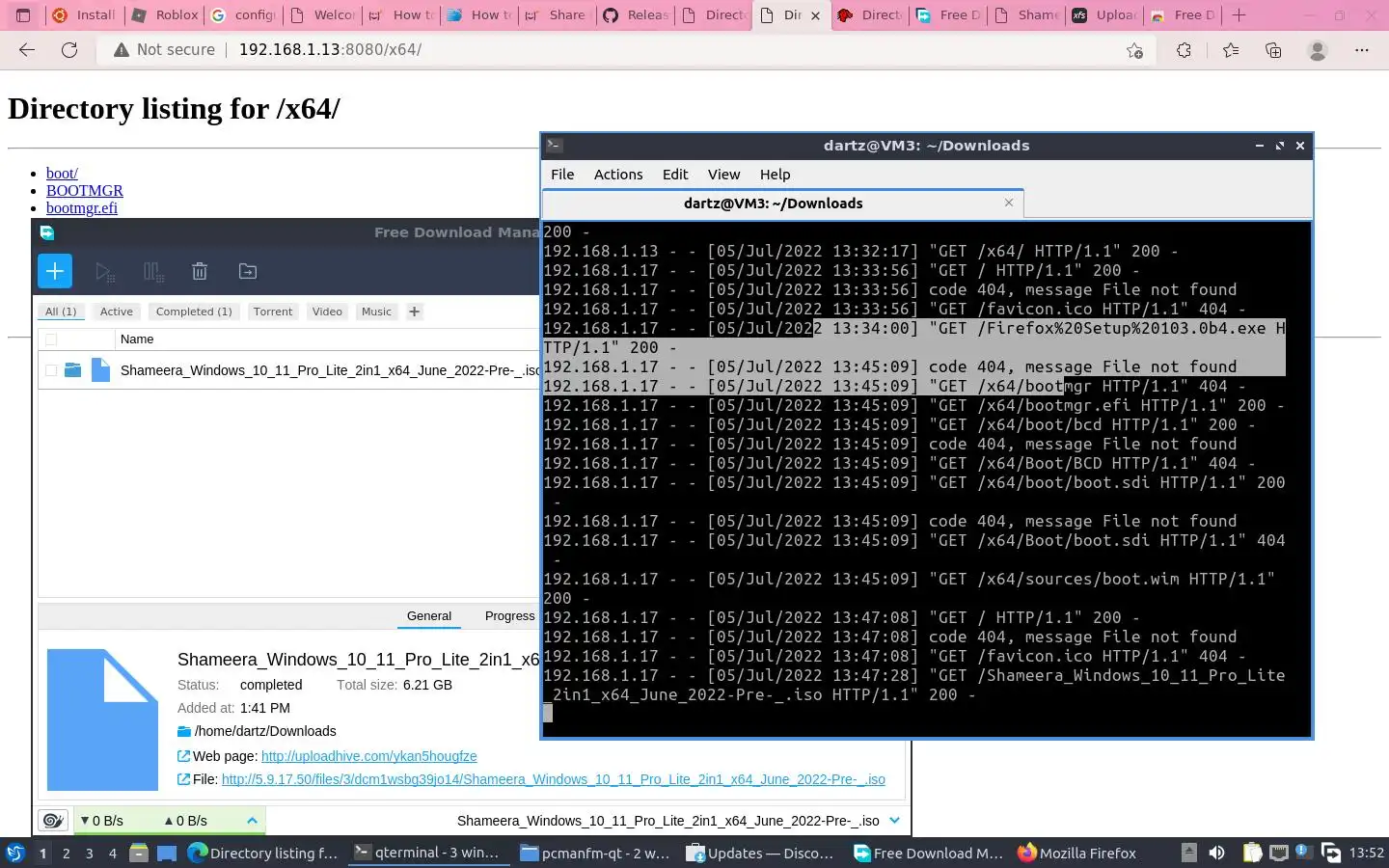Filter downloads by Video tag
Image resolution: width=1389 pixels, height=868 pixels.
[327, 312]
